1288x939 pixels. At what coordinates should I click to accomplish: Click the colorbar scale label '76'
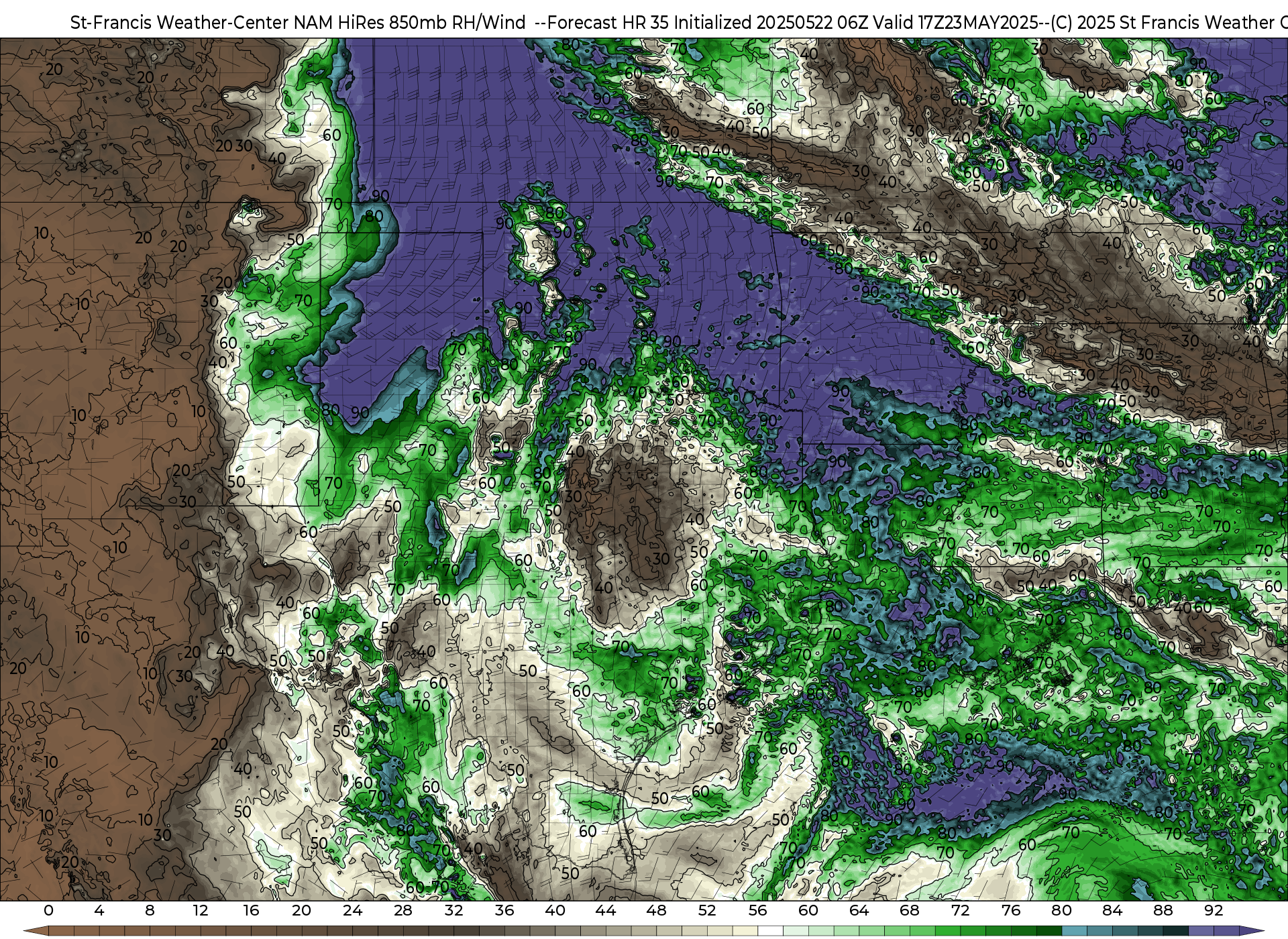pos(1010,910)
